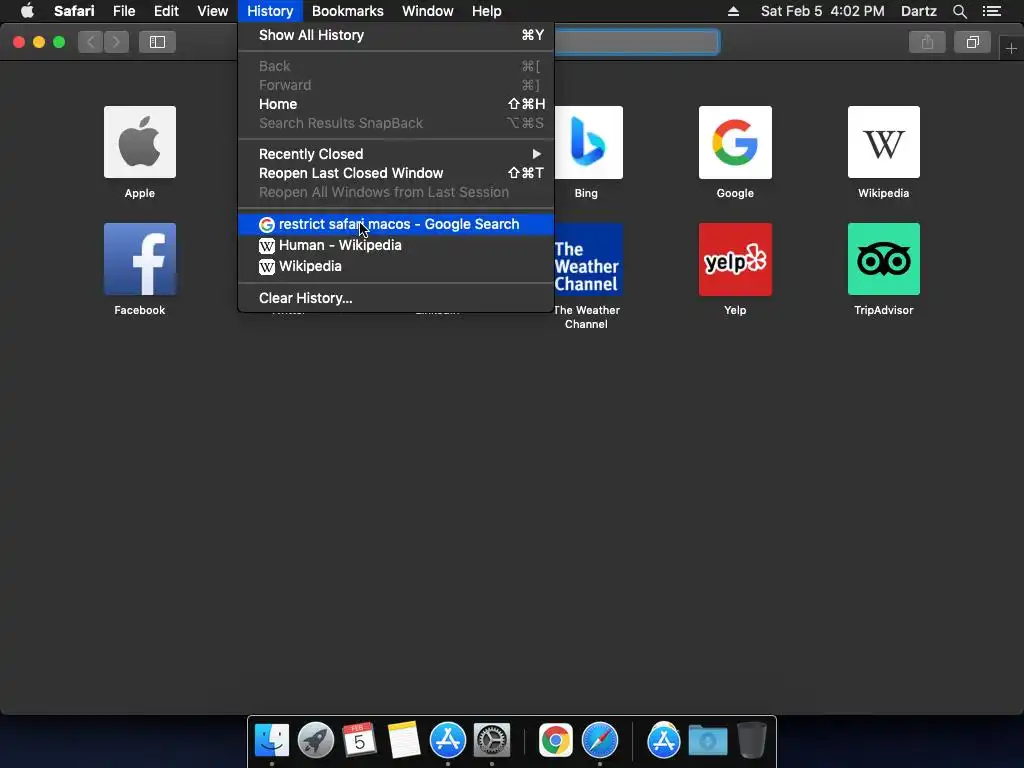Open System Preferences gear in the Dock
The height and width of the screenshot is (768, 1024).
tap(492, 740)
